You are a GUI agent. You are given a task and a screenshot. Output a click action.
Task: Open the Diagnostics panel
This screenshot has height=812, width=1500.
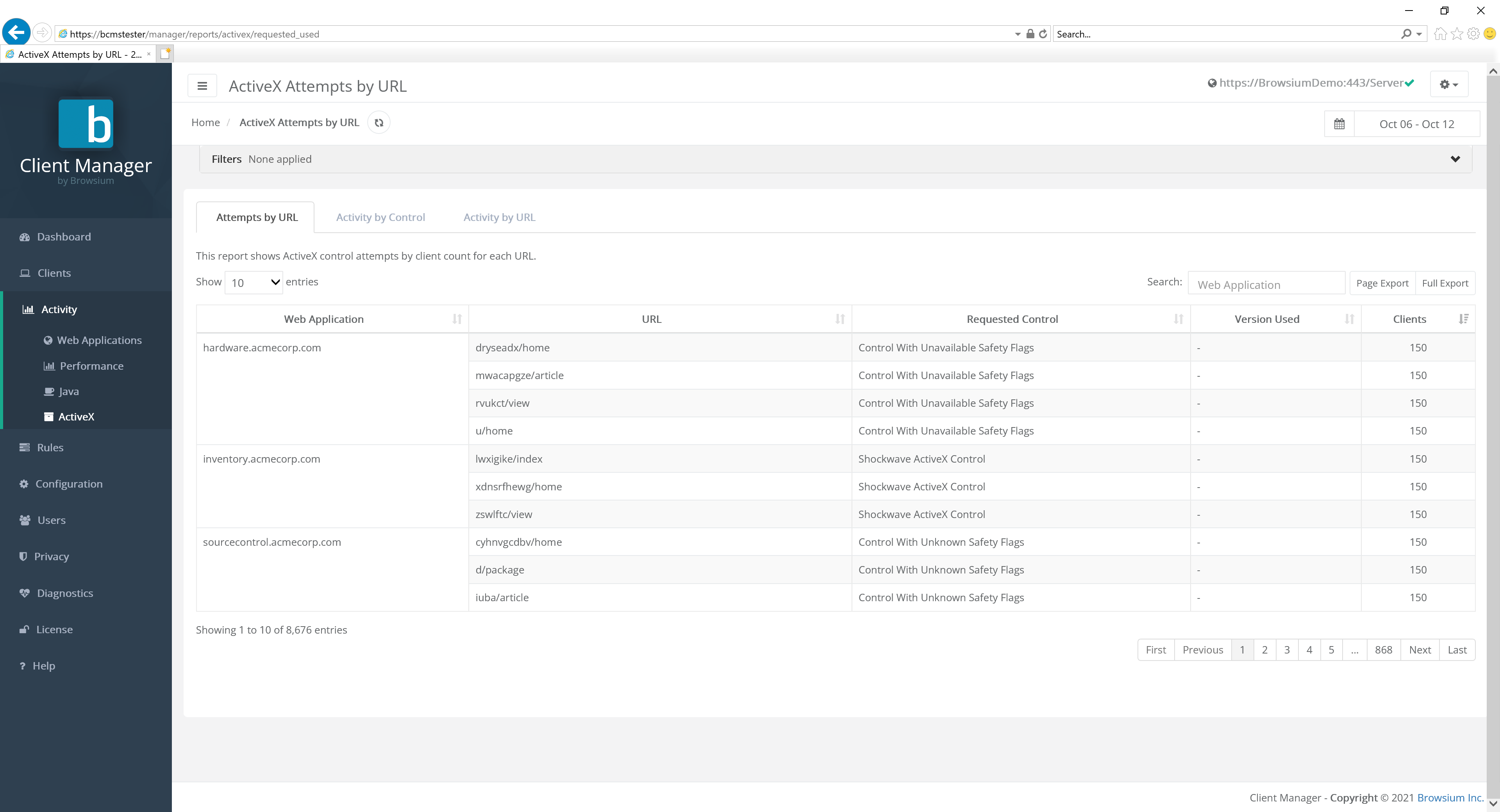coord(64,593)
